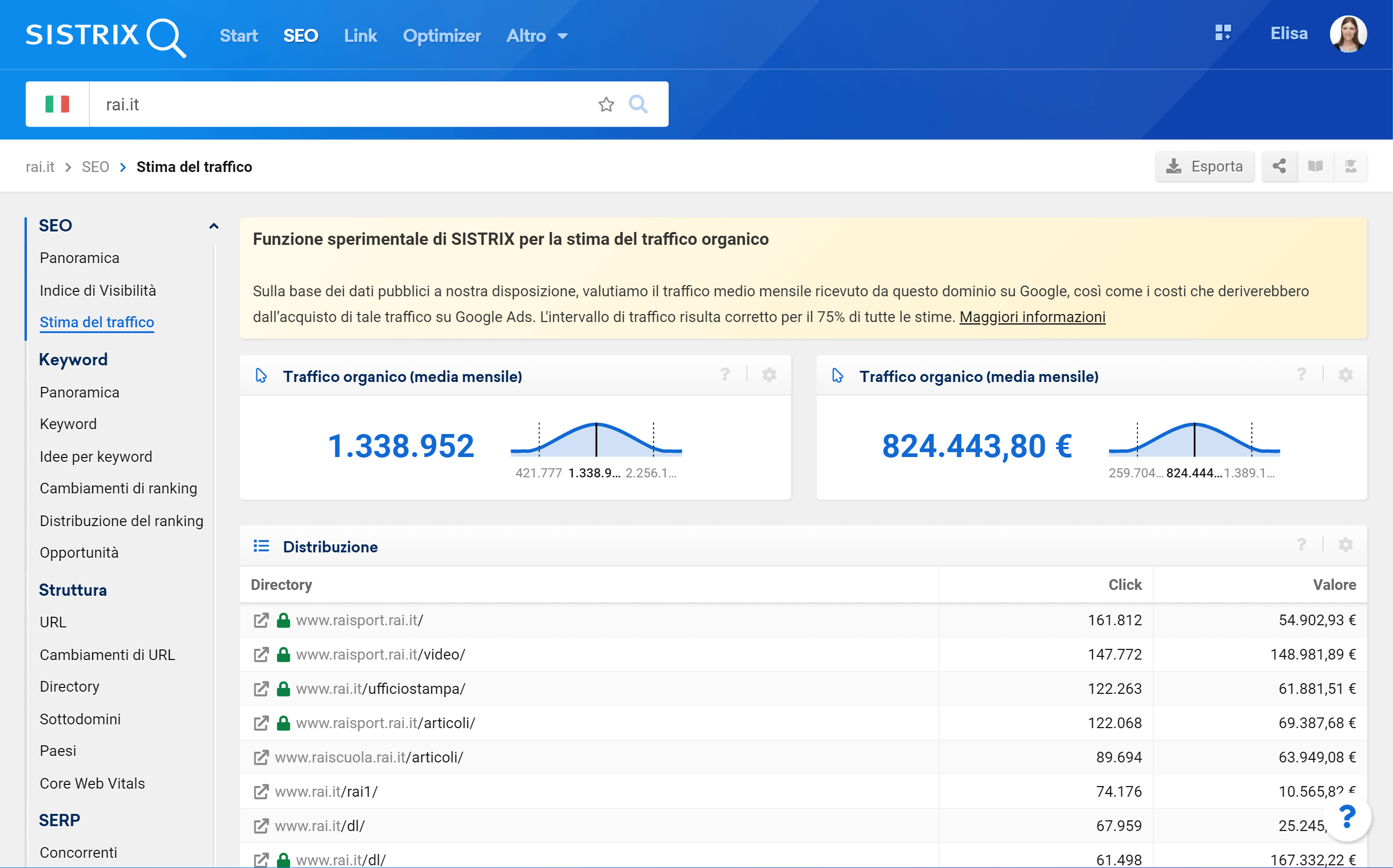Open Elisa's profile avatar
1393x868 pixels.
(1347, 34)
